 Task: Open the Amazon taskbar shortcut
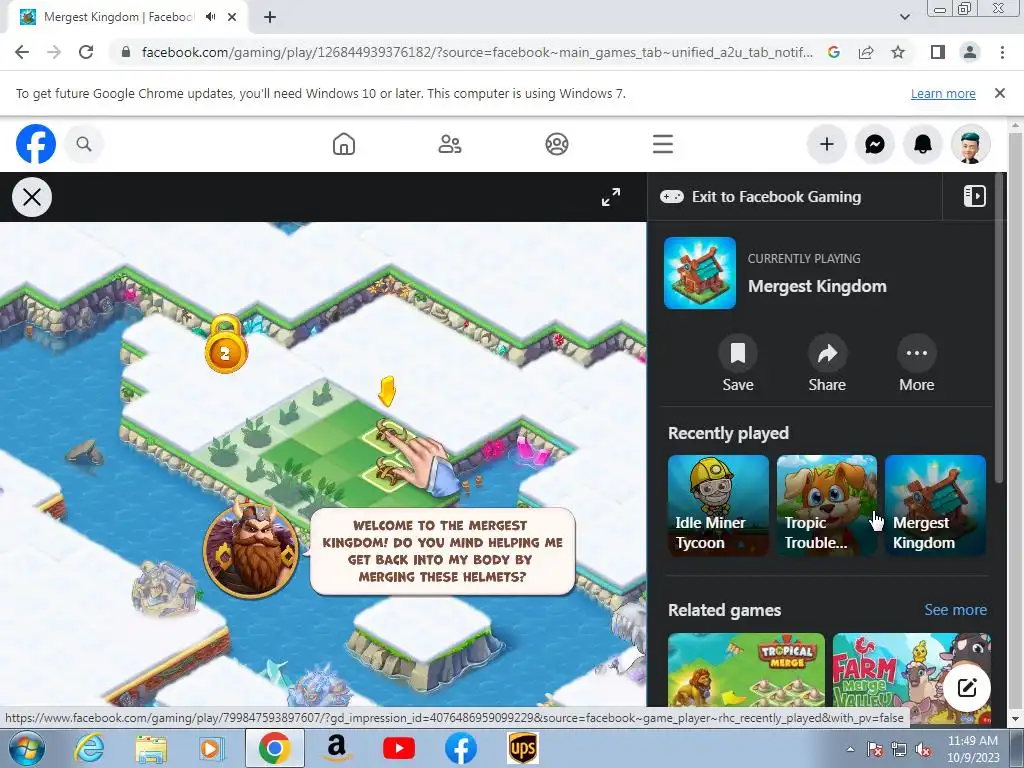[x=337, y=748]
